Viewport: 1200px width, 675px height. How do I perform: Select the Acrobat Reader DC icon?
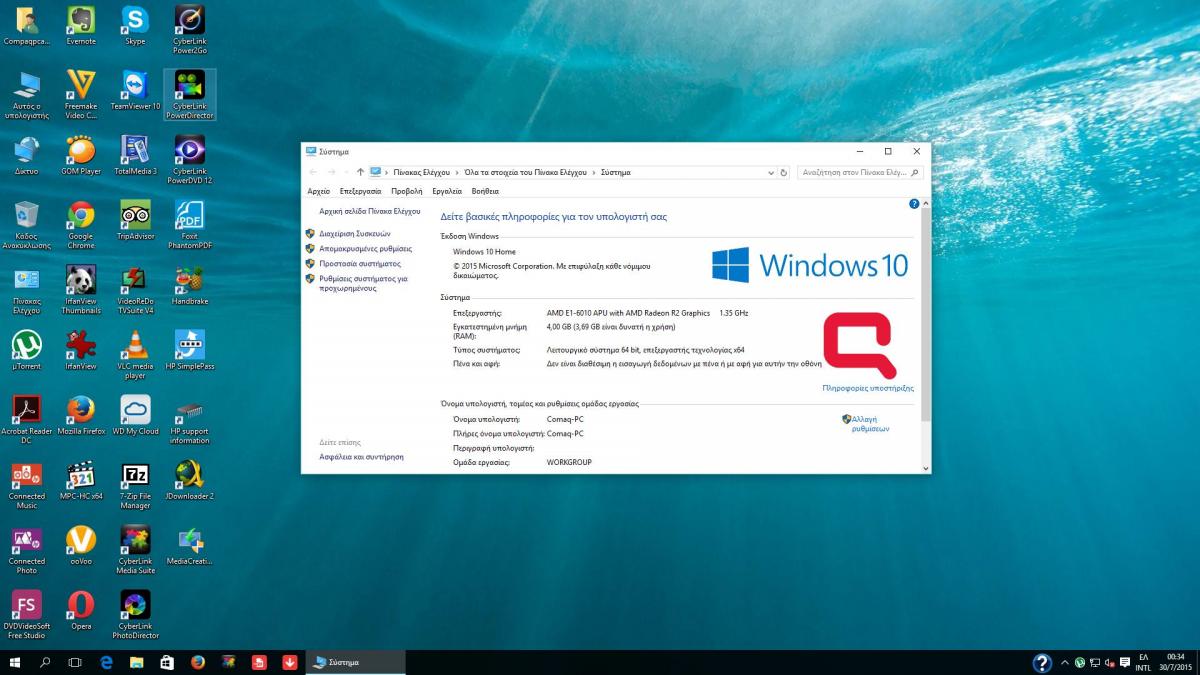(27, 420)
